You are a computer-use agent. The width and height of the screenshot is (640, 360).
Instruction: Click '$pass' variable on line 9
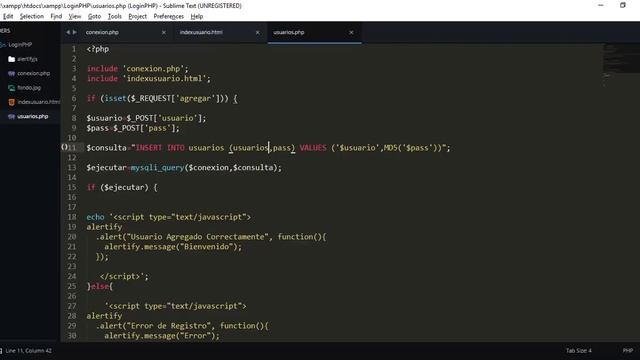point(98,128)
